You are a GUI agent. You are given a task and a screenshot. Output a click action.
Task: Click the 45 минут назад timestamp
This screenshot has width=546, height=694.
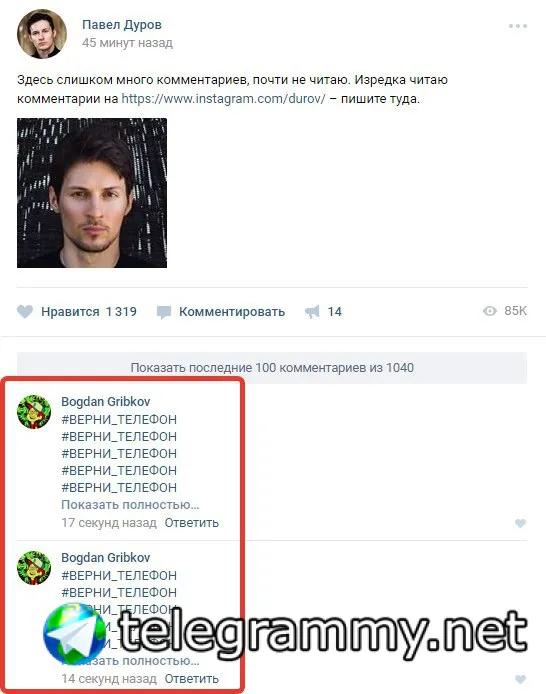[x=127, y=43]
